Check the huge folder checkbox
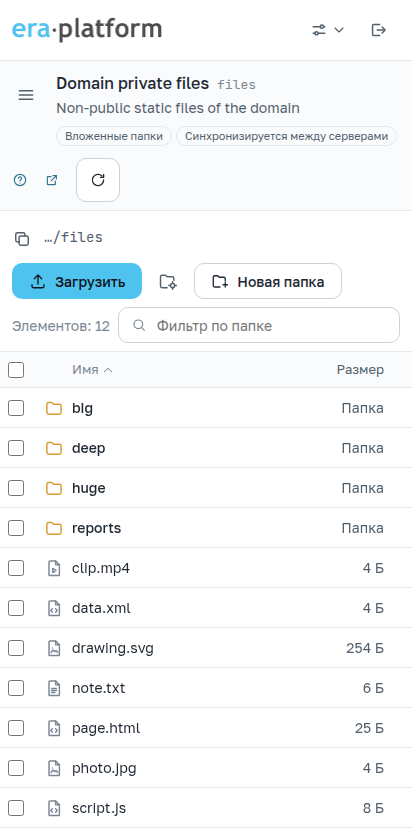This screenshot has width=412, height=839. point(16,488)
